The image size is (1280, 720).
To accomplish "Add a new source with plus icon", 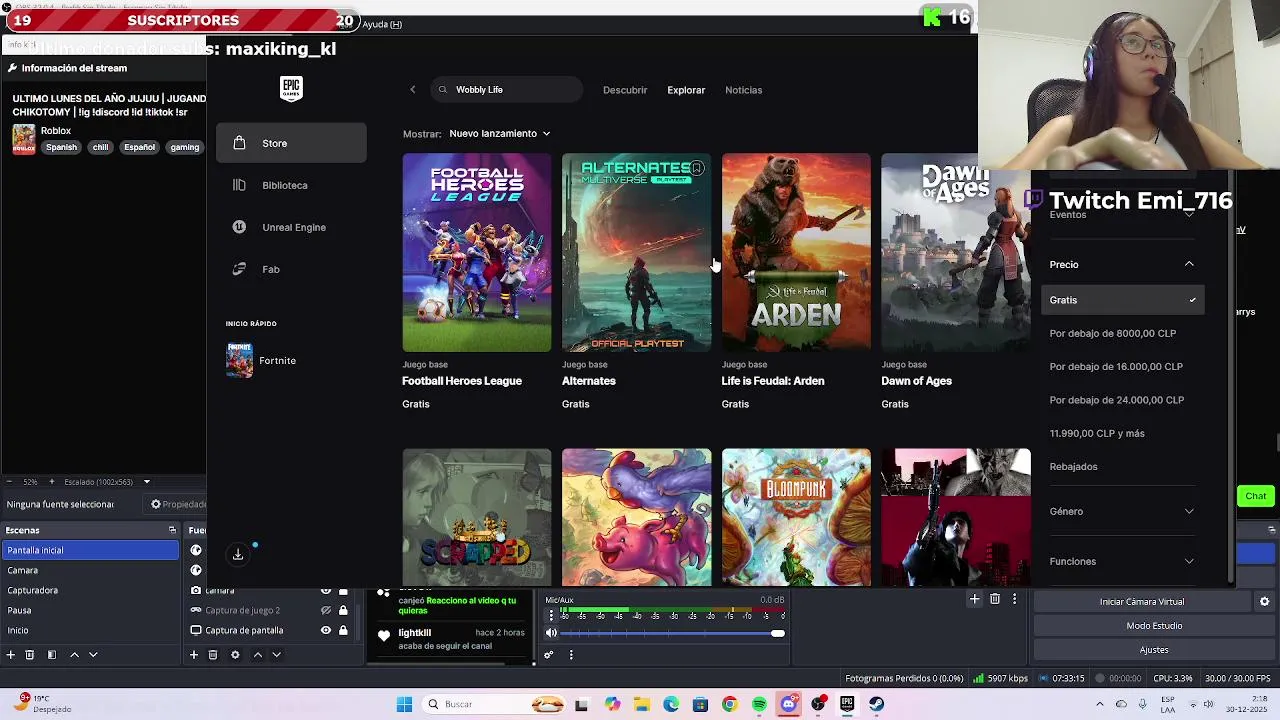I will (194, 655).
